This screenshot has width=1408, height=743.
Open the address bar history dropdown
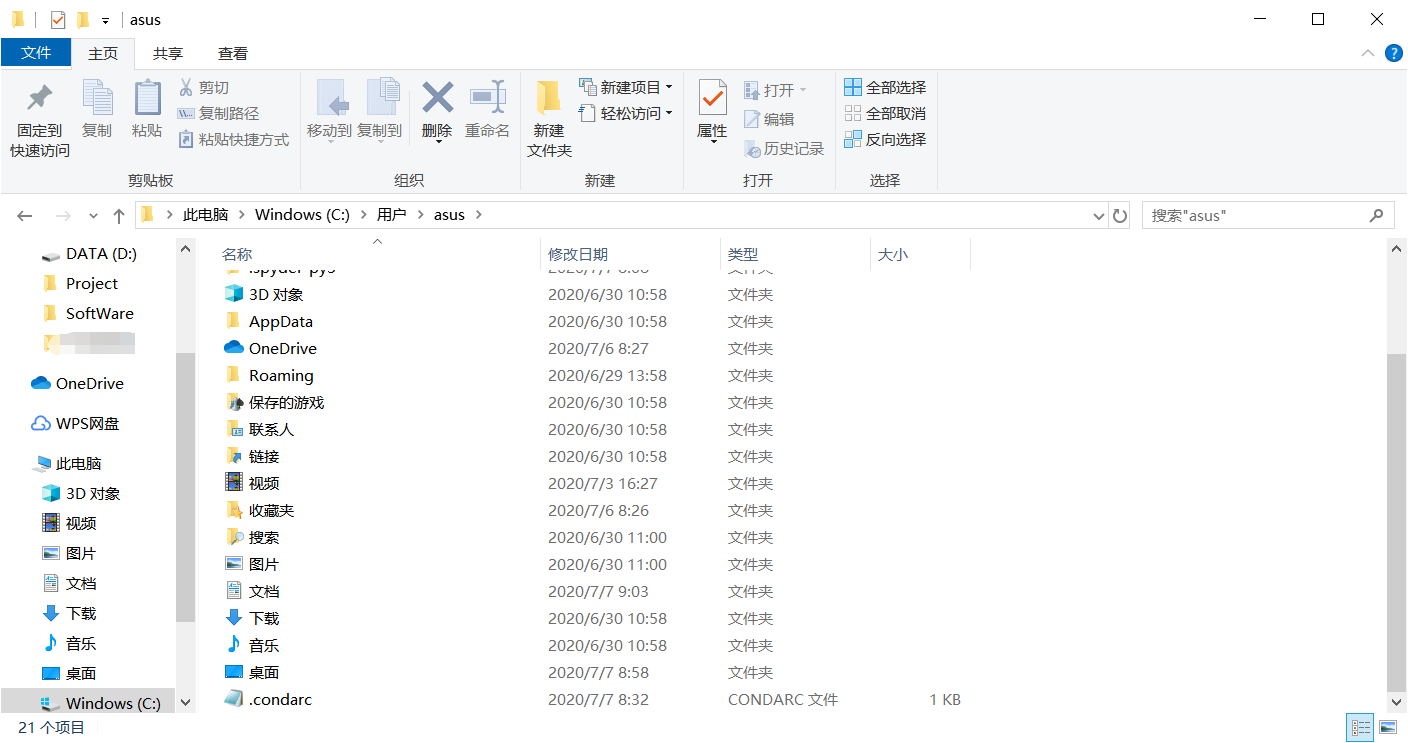1098,215
